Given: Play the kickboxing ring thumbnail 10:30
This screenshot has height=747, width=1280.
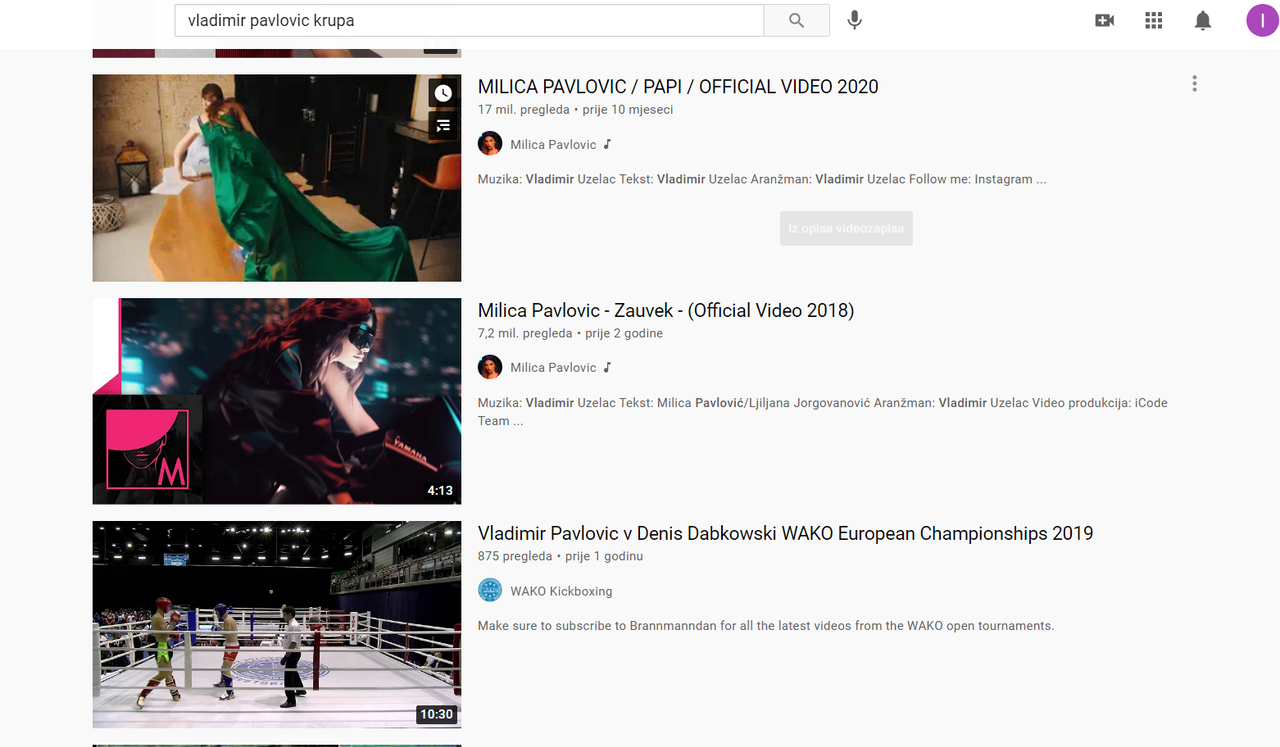Looking at the screenshot, I should pyautogui.click(x=277, y=624).
